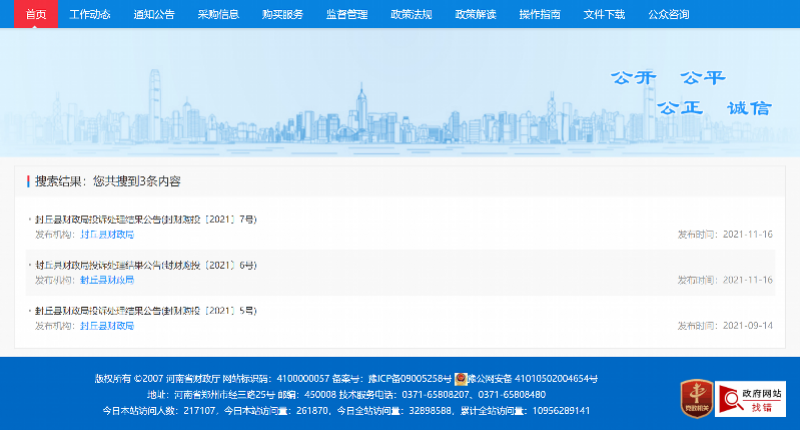Click the 党政机关 red shield badge icon
800x430 pixels.
[697, 398]
